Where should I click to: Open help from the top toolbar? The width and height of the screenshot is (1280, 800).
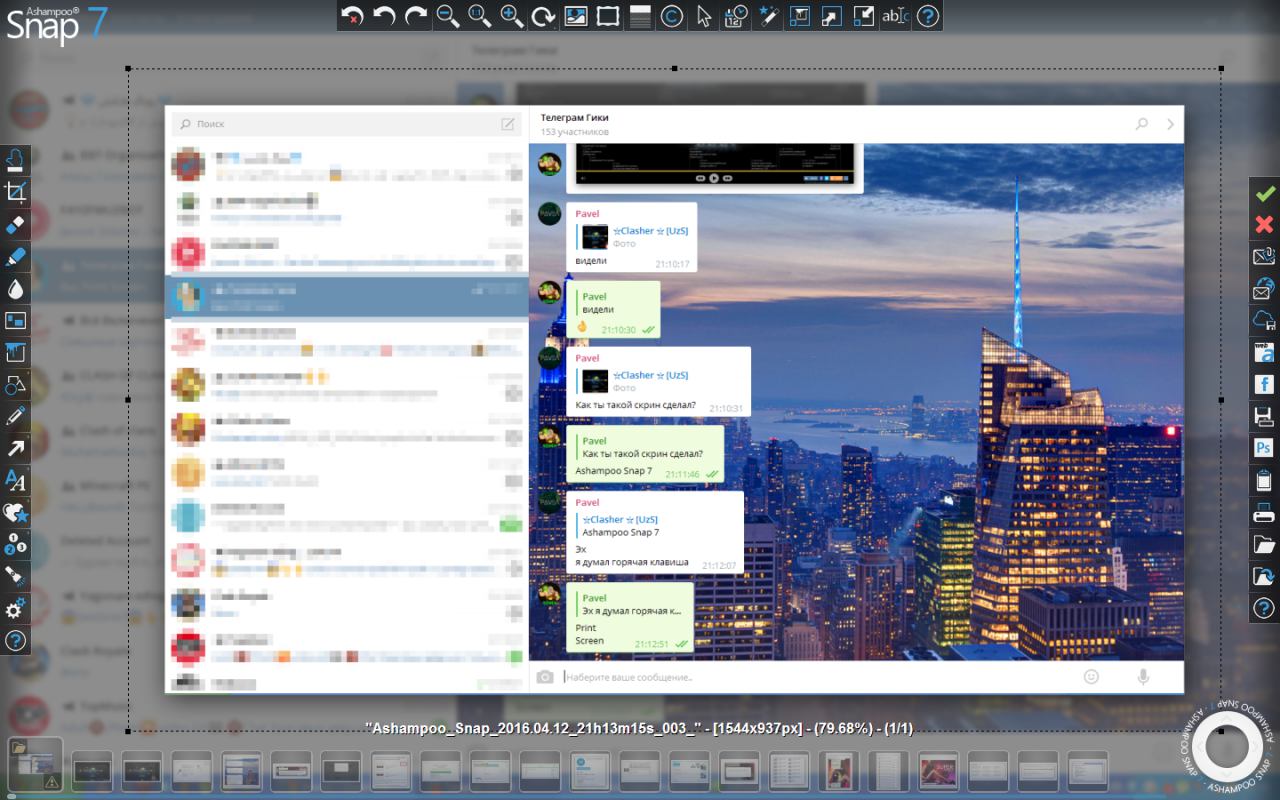click(928, 16)
